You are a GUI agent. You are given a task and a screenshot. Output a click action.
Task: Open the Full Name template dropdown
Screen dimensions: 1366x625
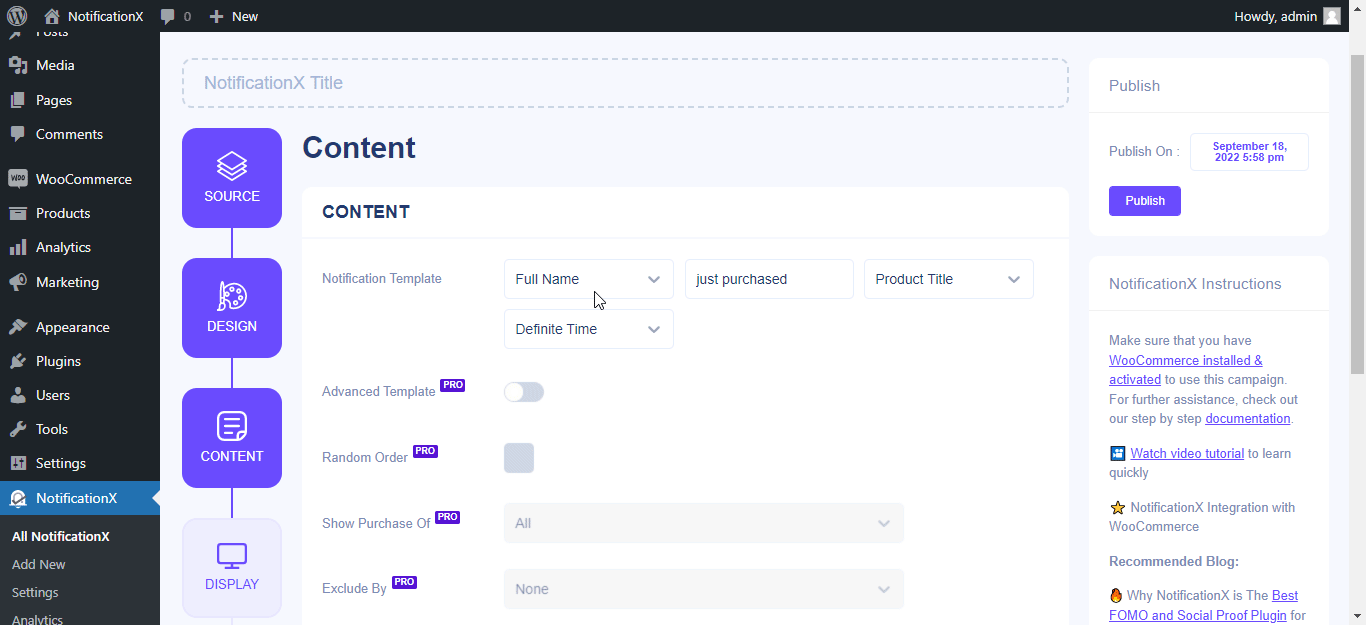pos(589,279)
